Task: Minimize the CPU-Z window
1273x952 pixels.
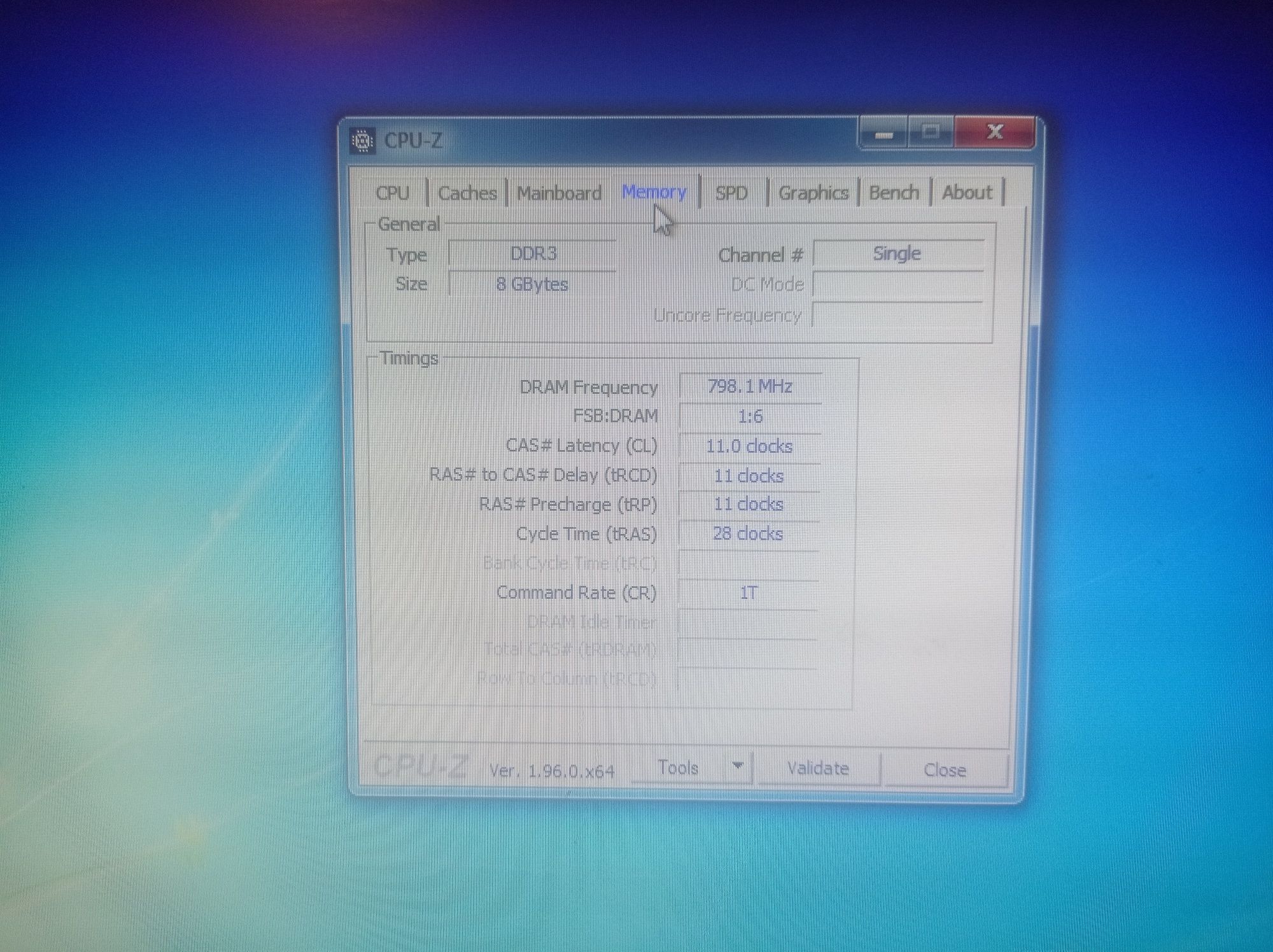Action: coord(883,134)
